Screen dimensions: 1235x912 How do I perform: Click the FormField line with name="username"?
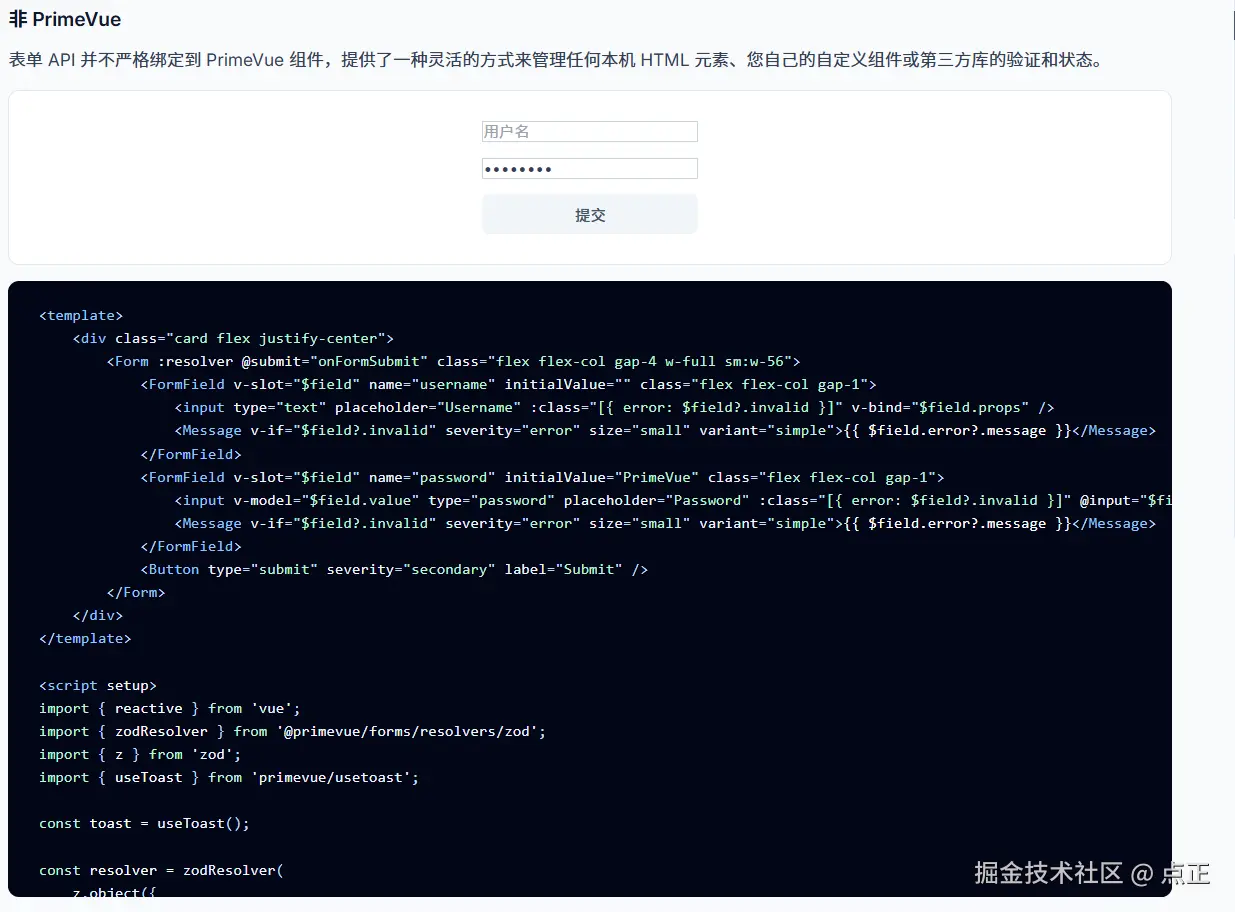tap(508, 384)
